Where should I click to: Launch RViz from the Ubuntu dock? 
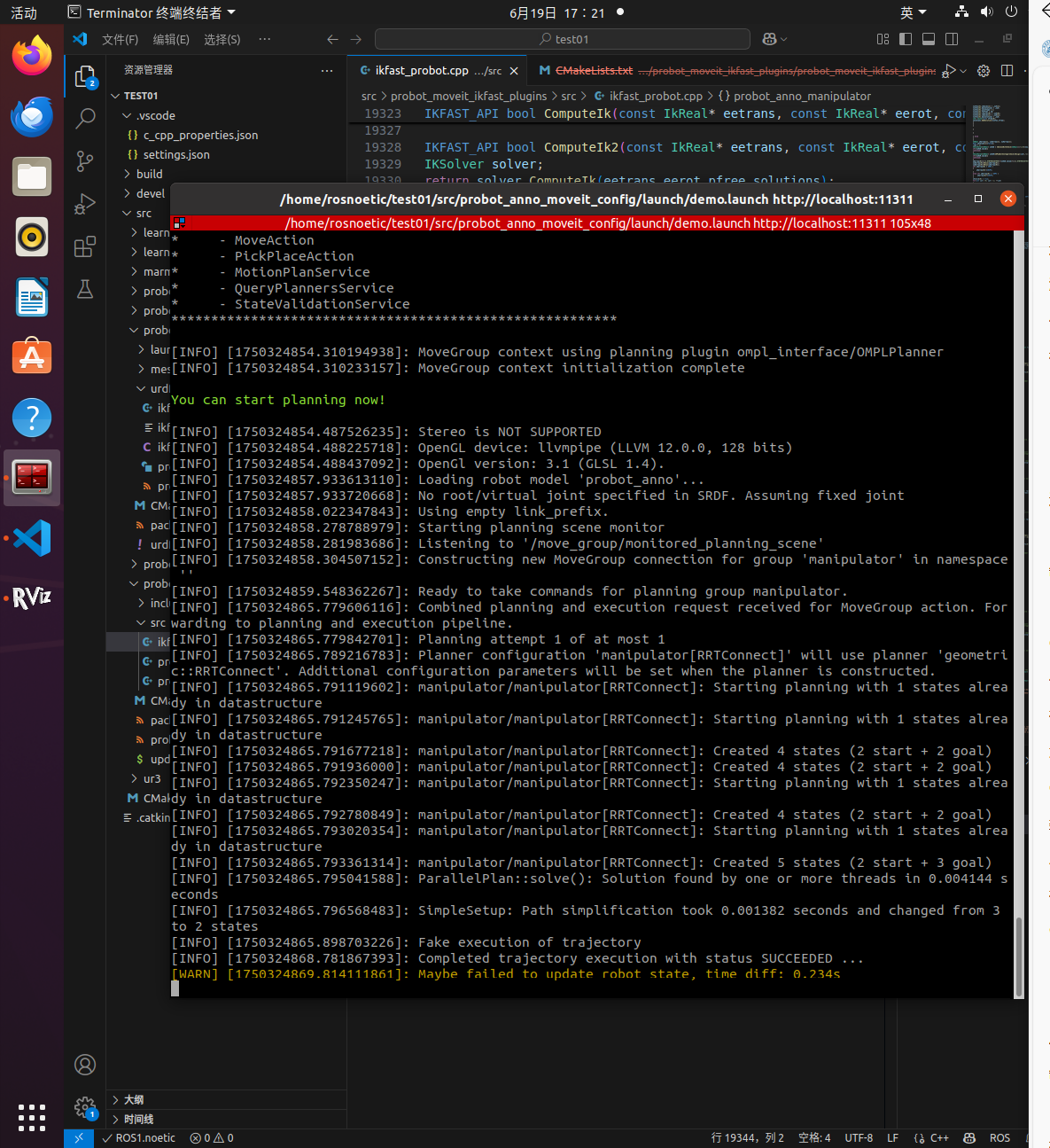click(x=31, y=597)
